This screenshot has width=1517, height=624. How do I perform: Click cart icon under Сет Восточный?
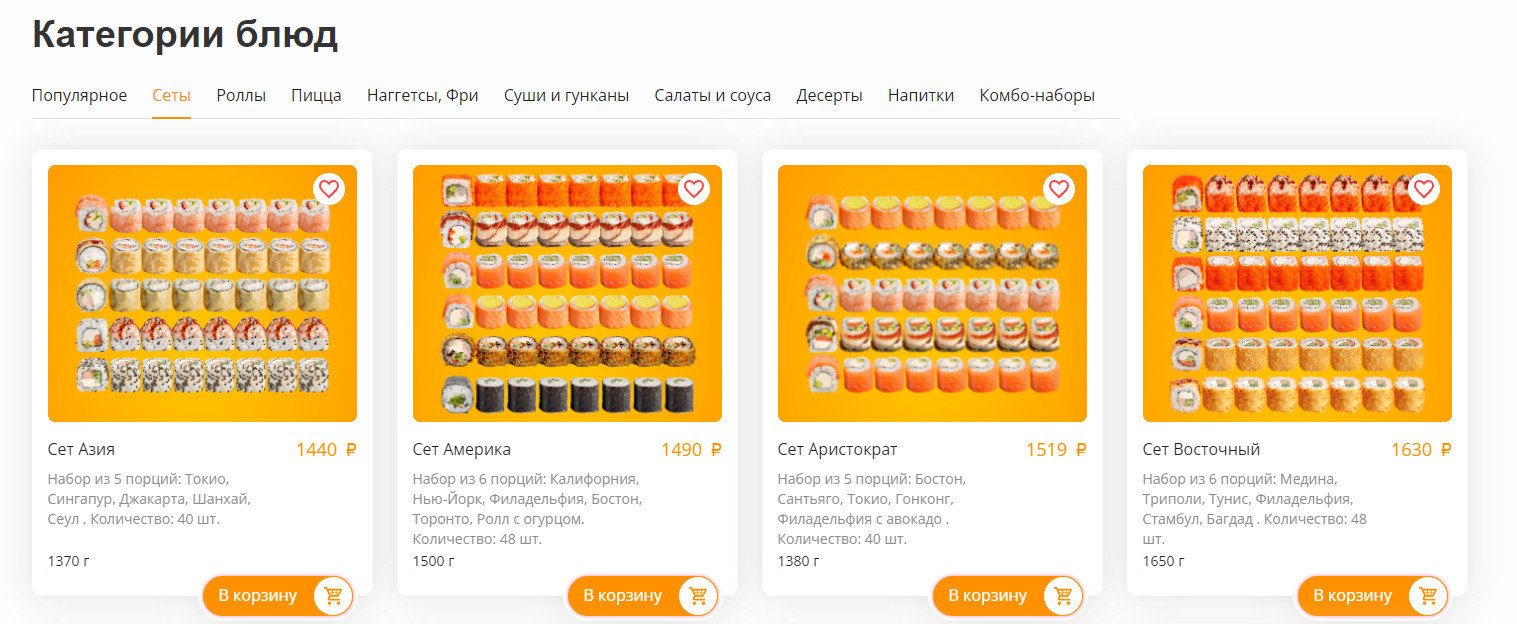(1428, 596)
